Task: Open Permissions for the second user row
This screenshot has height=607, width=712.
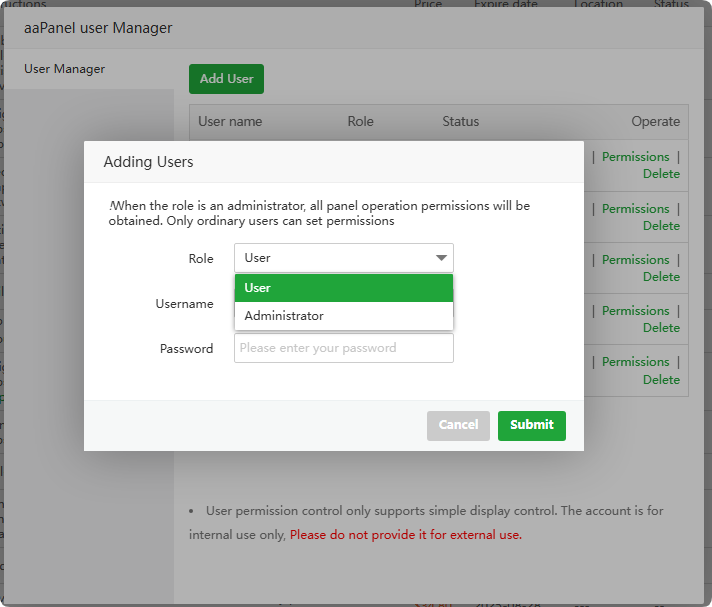Action: (635, 209)
